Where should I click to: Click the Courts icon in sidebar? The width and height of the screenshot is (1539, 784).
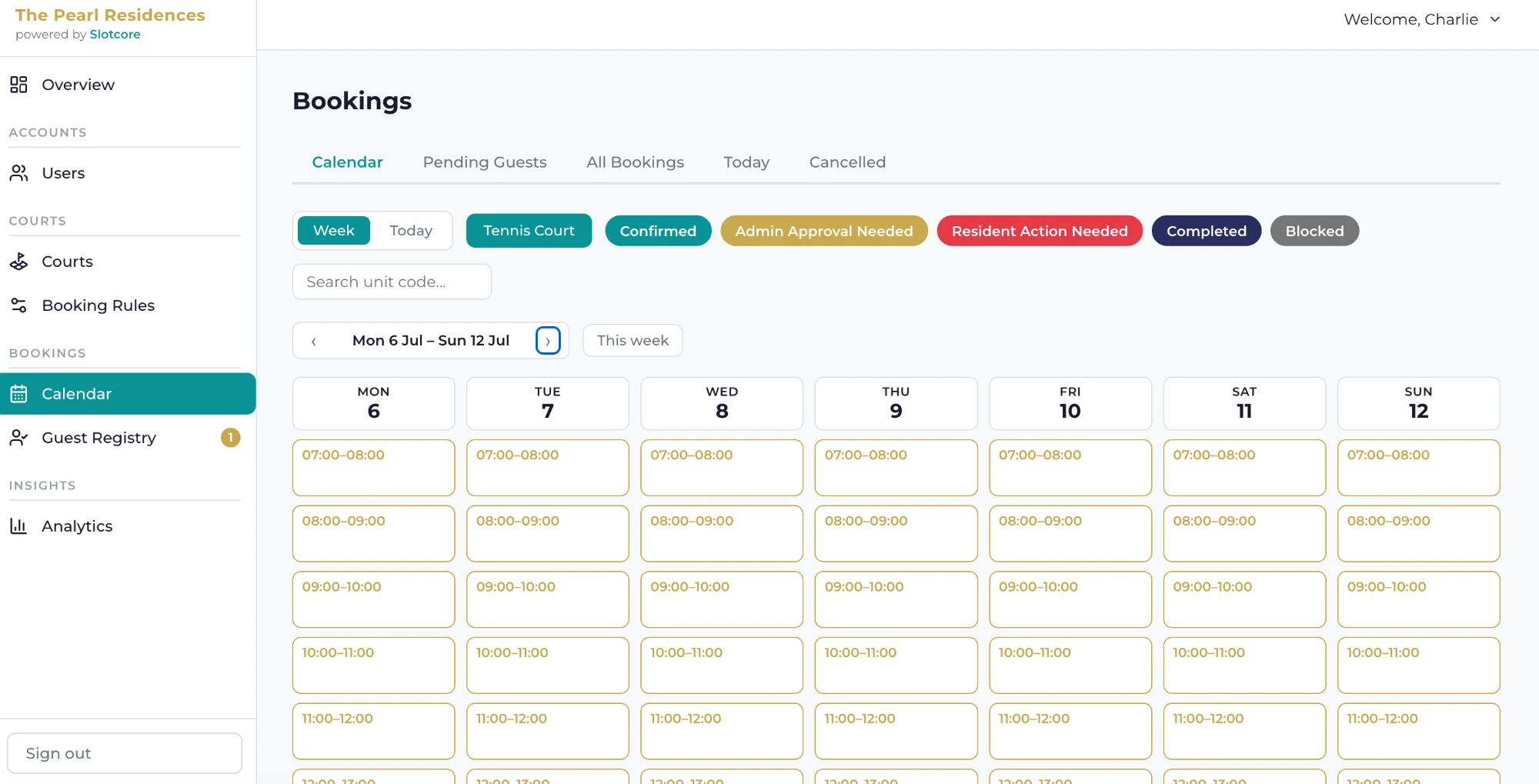[x=18, y=262]
